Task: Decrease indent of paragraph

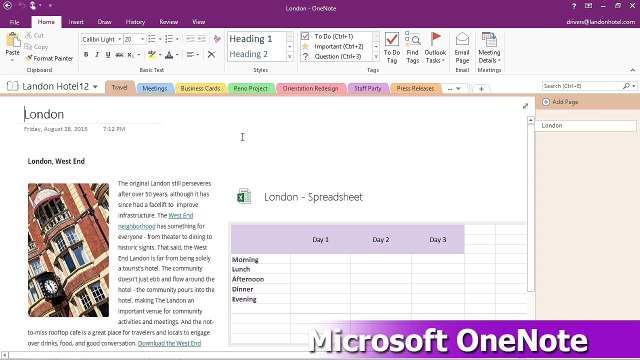Action: pyautogui.click(x=190, y=39)
